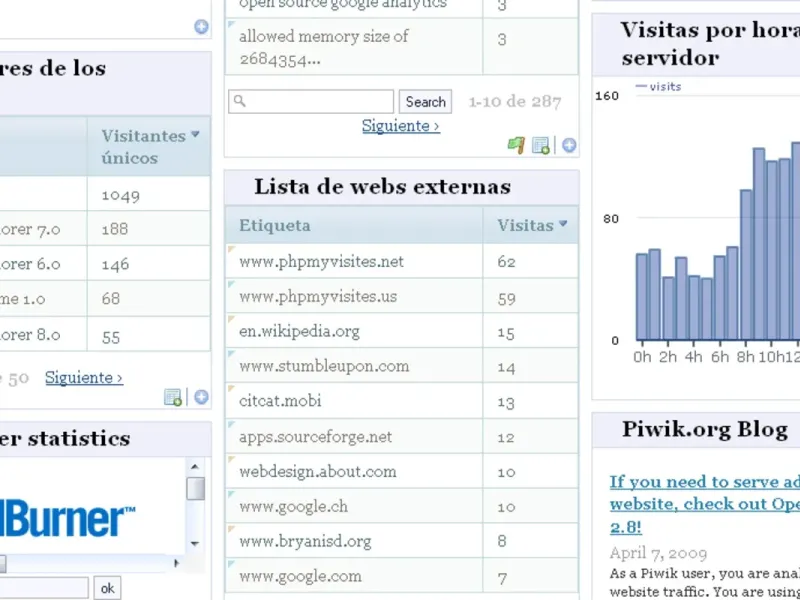Sort by Visitantes únicos column arrow

195,134
